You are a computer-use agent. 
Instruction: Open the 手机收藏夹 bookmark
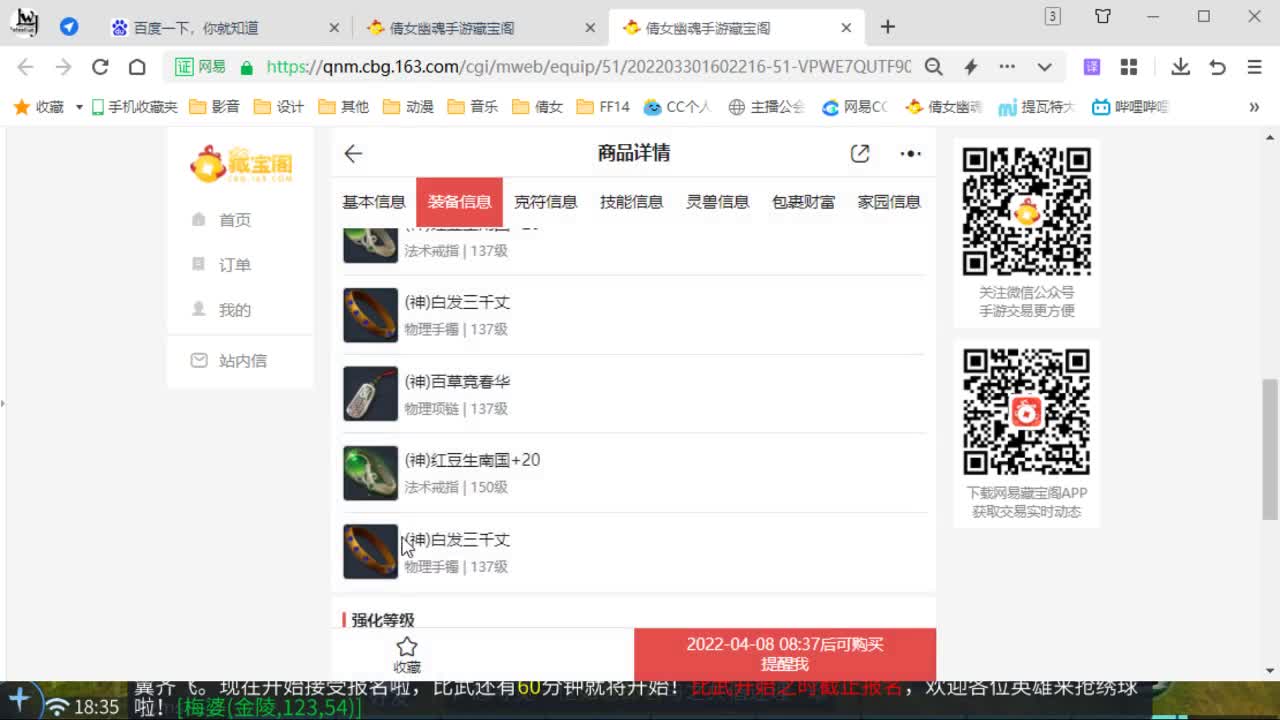[134, 107]
